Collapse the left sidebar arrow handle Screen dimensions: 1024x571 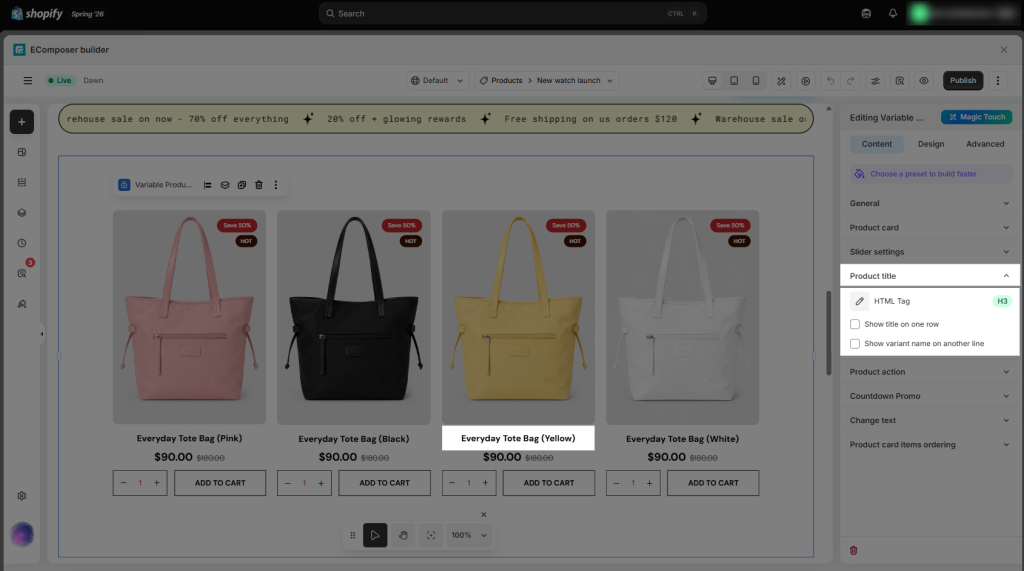[x=42, y=334]
